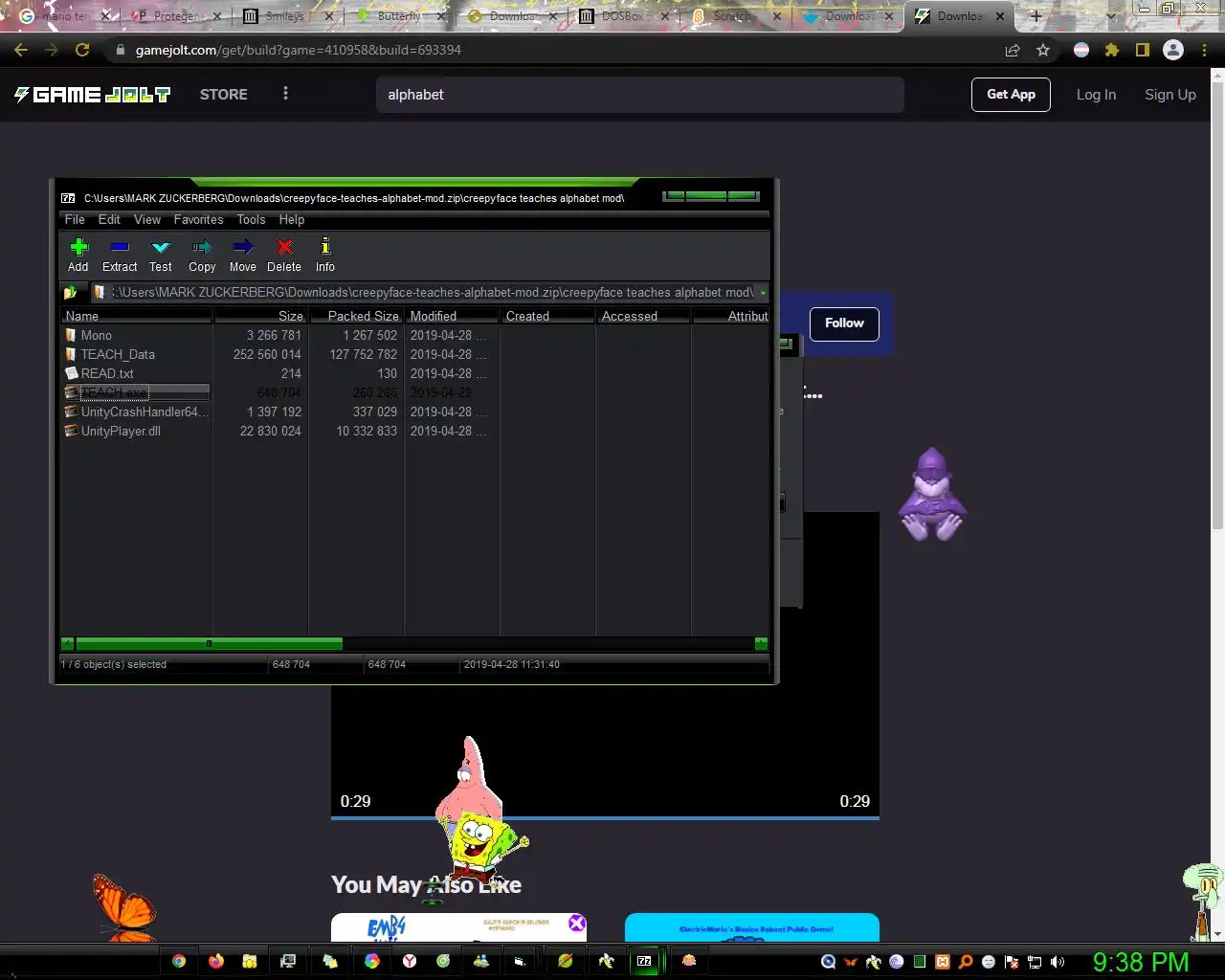Image resolution: width=1225 pixels, height=980 pixels.
Task: Click the Created column header
Action: coord(547,316)
